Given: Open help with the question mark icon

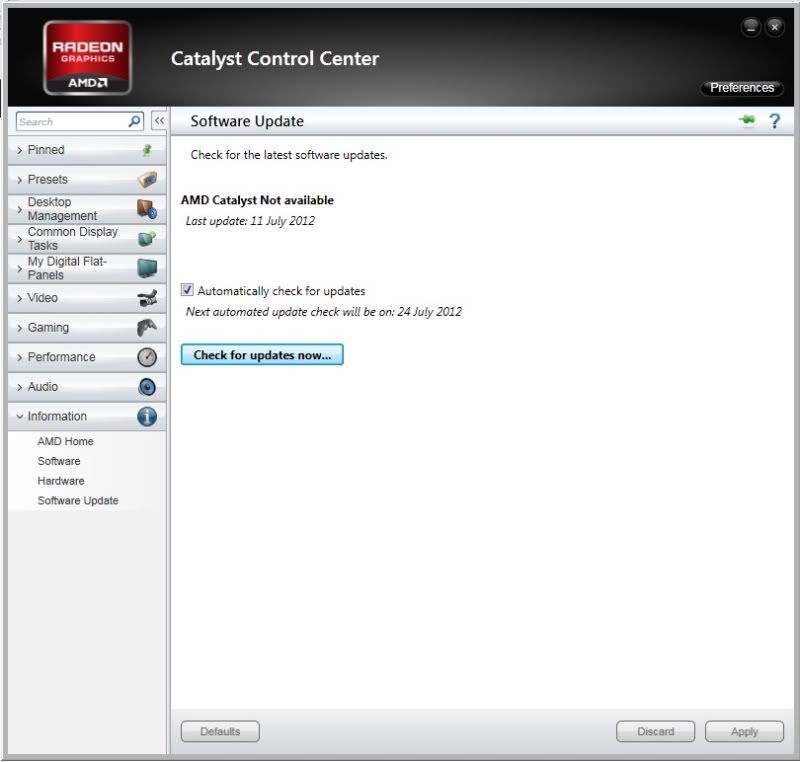Looking at the screenshot, I should (774, 121).
